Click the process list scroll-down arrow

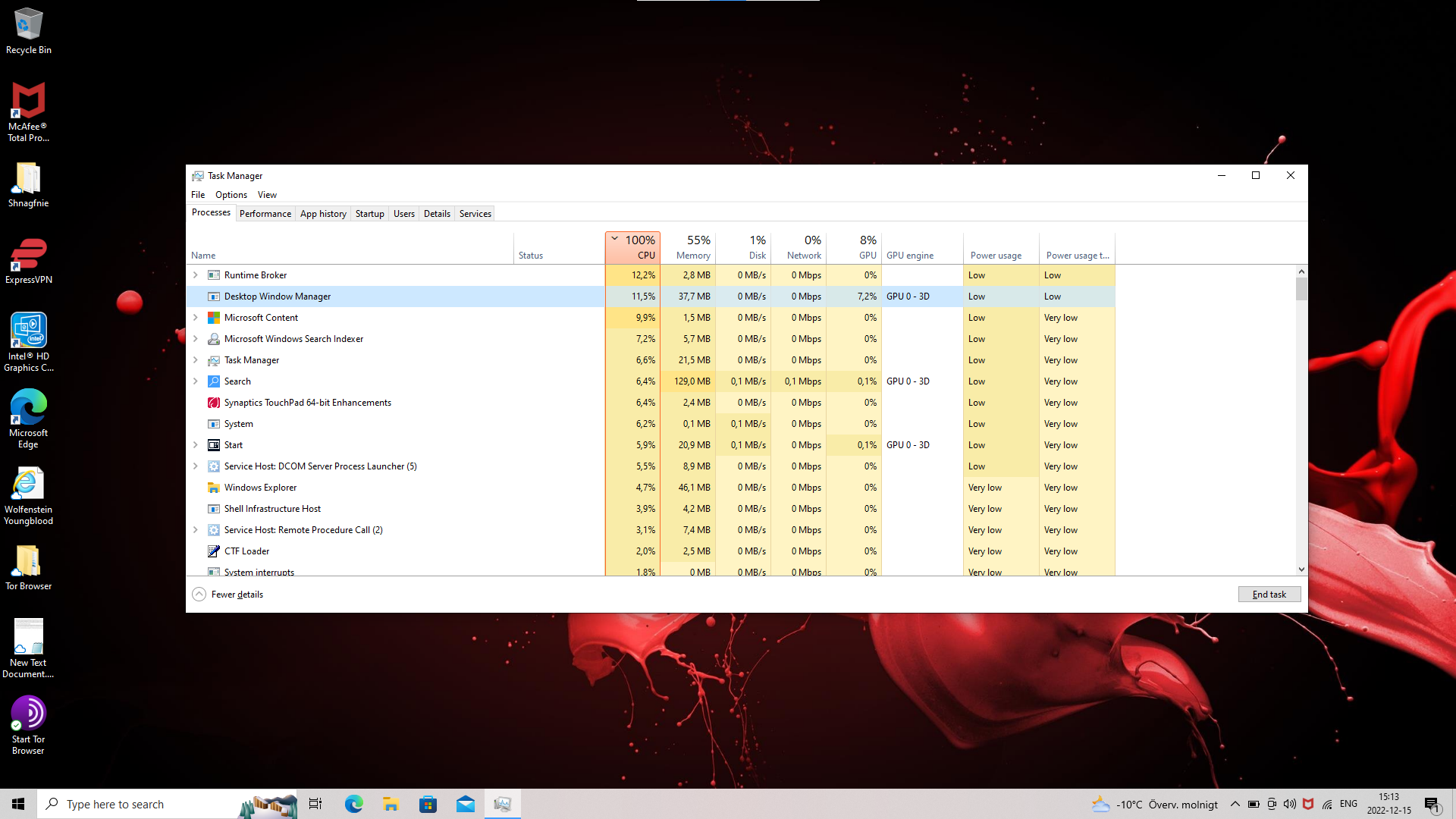click(x=1301, y=569)
